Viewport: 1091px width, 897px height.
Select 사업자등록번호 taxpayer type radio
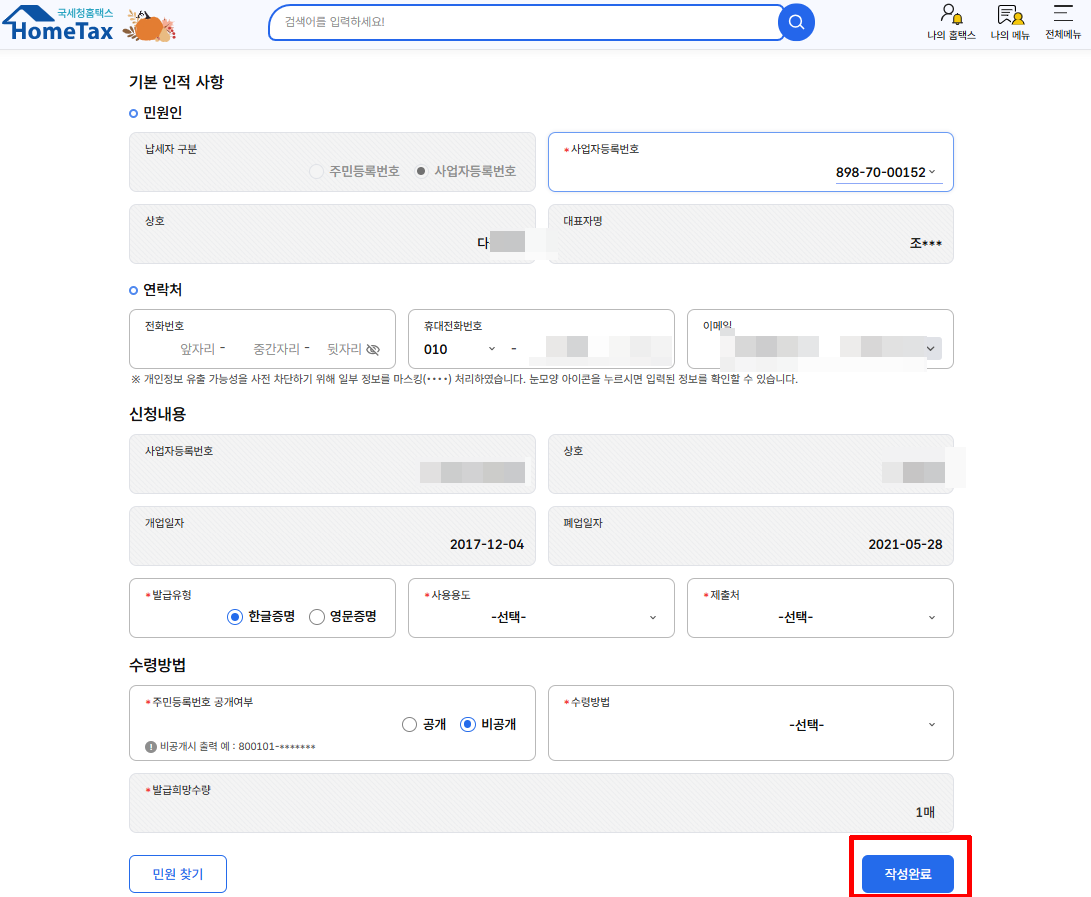click(421, 171)
